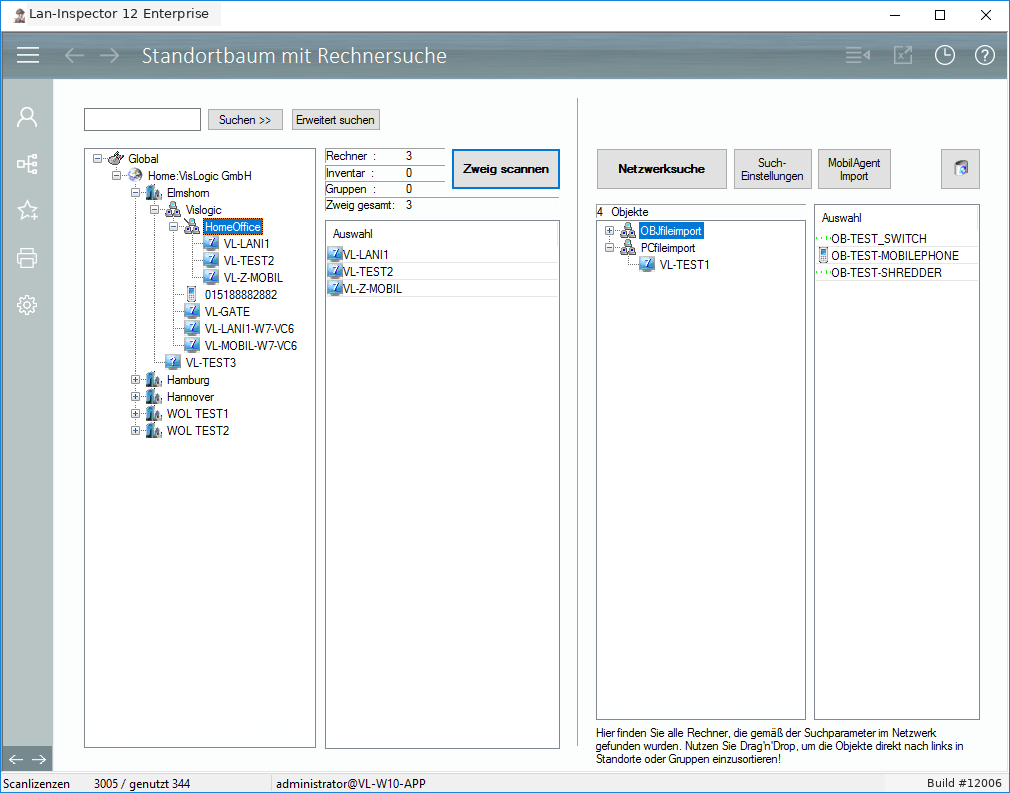Select VL-TEST2 in the Auswahl list
Viewport: 1010px width, 793px height.
click(442, 271)
